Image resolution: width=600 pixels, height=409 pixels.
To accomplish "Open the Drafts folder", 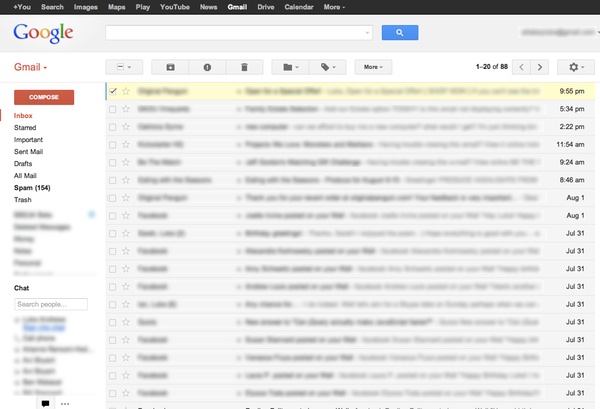I will pos(23,163).
